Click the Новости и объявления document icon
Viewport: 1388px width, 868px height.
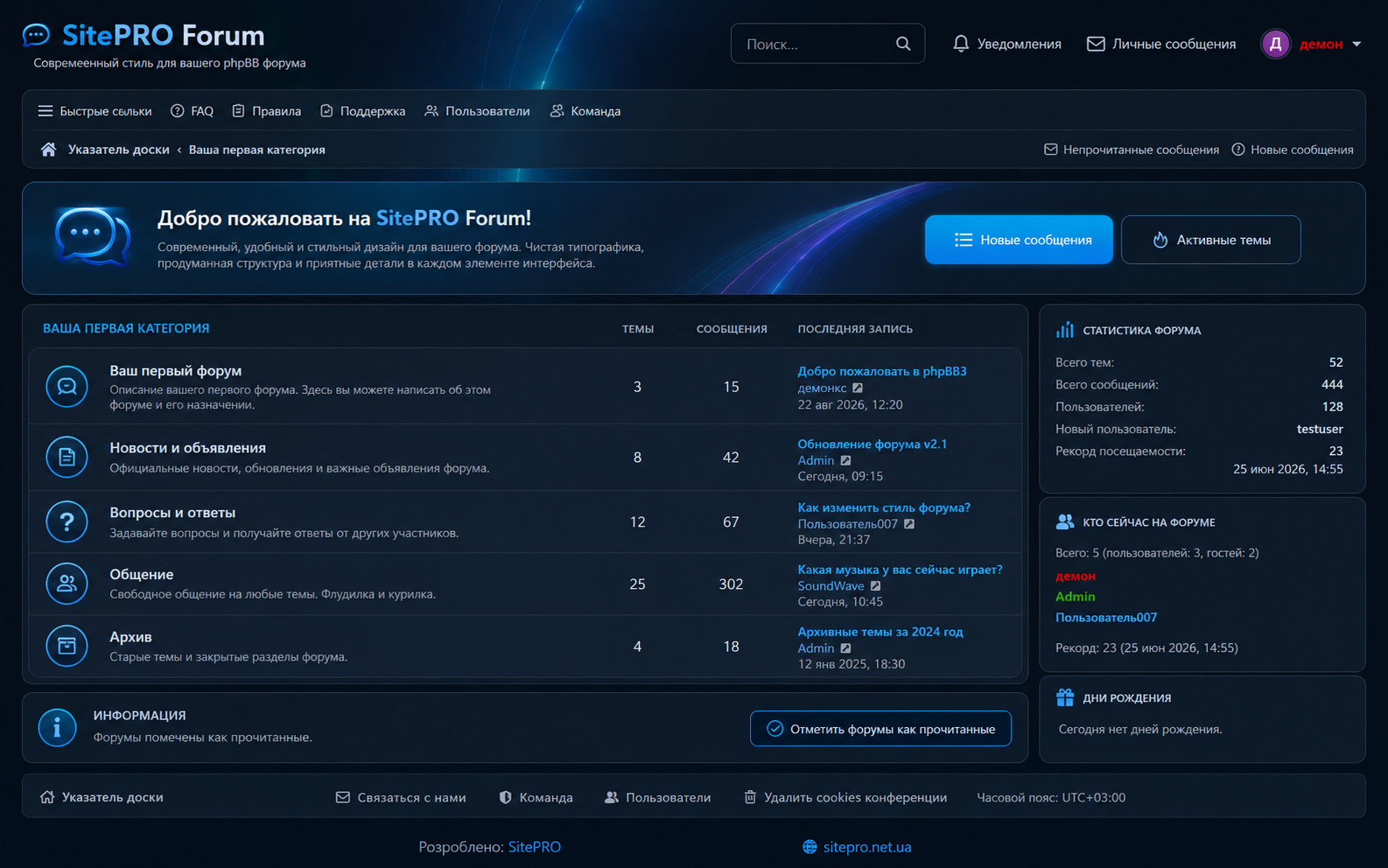[x=67, y=457]
